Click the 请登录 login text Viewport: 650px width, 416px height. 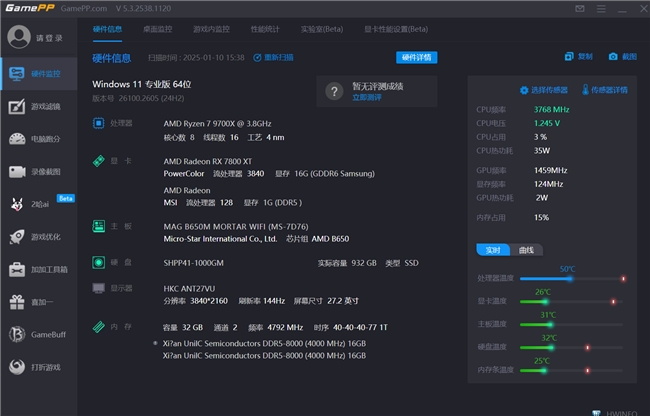[x=49, y=38]
